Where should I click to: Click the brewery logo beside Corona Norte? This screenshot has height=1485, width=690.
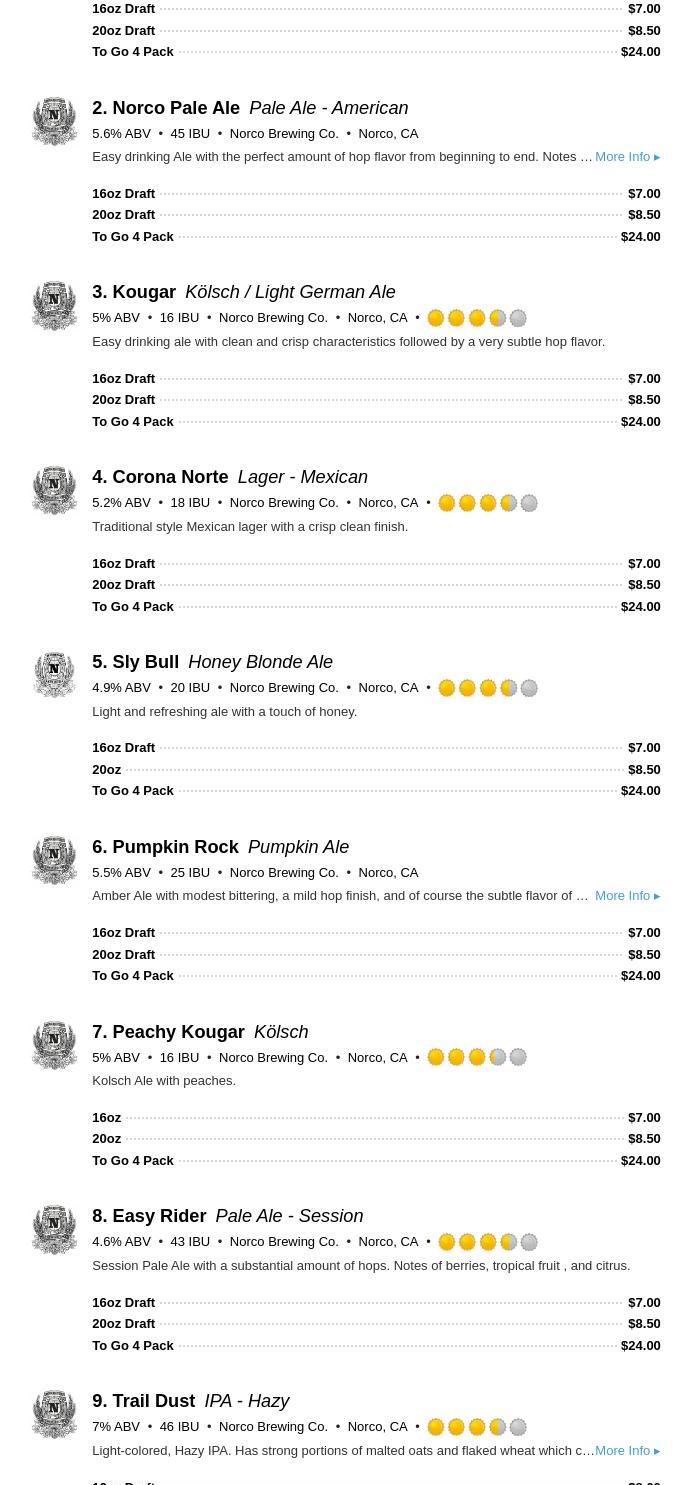[x=54, y=491]
